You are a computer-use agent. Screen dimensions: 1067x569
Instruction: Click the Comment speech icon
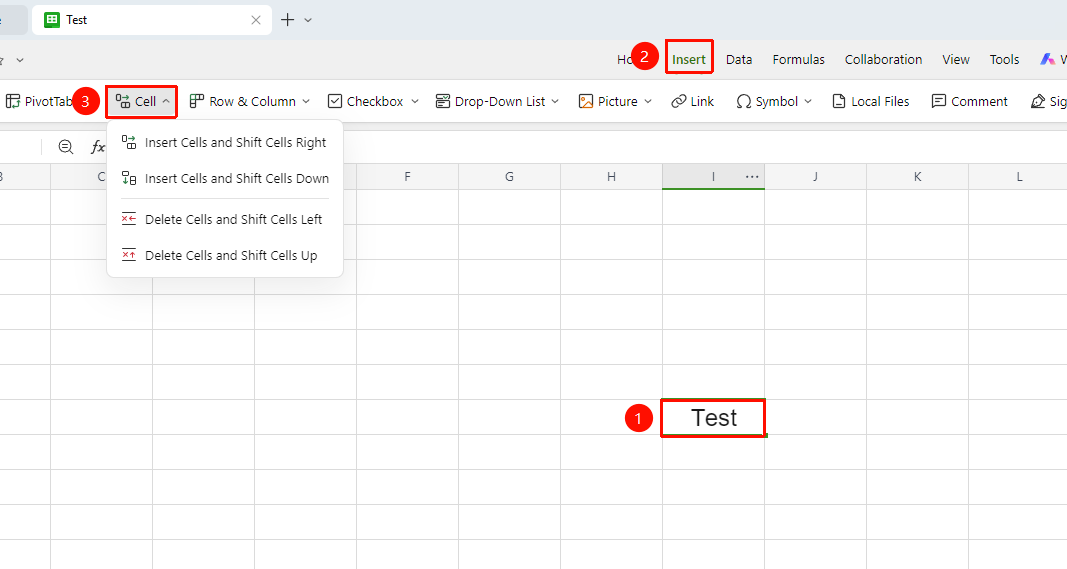coord(938,101)
